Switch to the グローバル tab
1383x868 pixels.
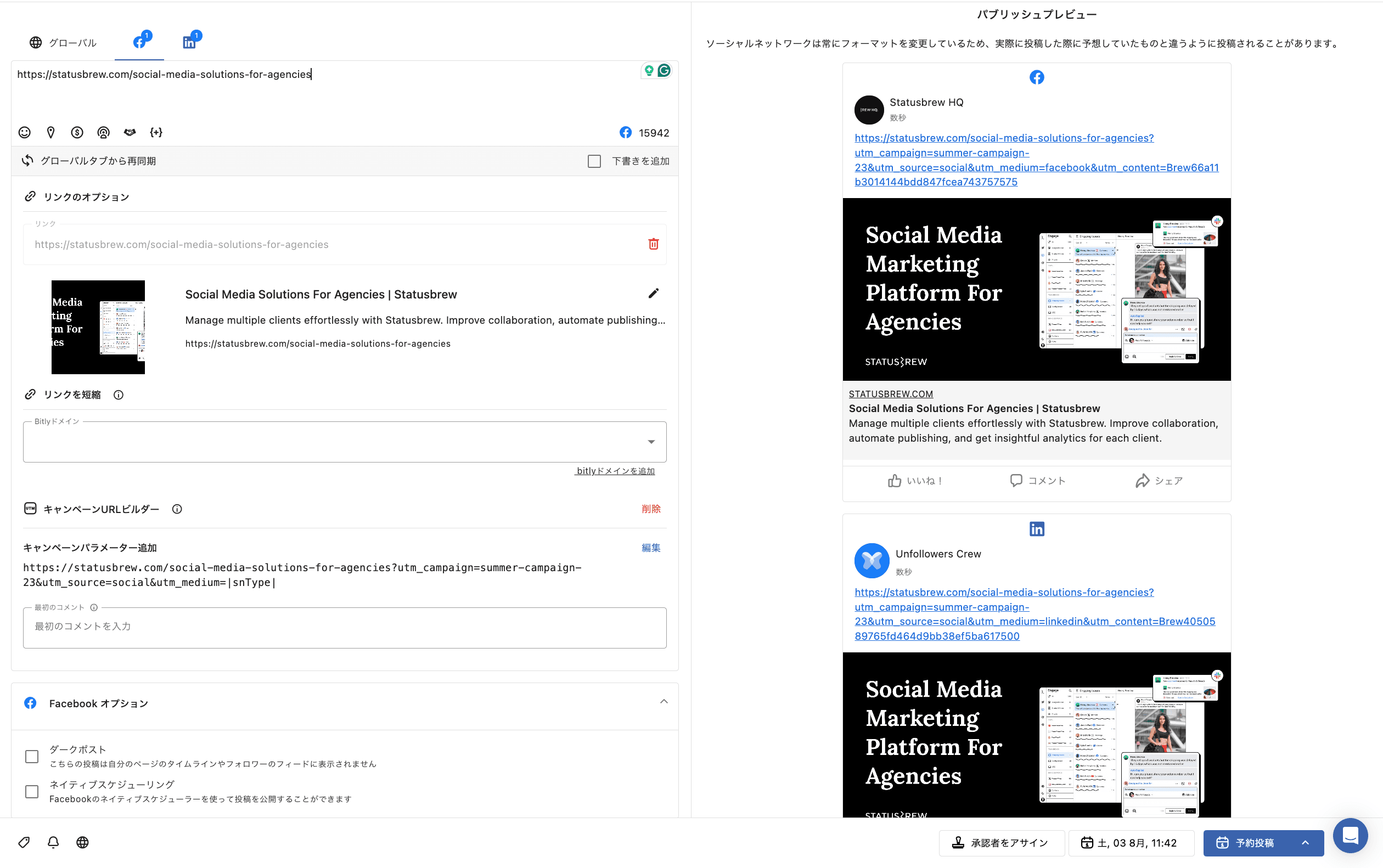coord(63,42)
